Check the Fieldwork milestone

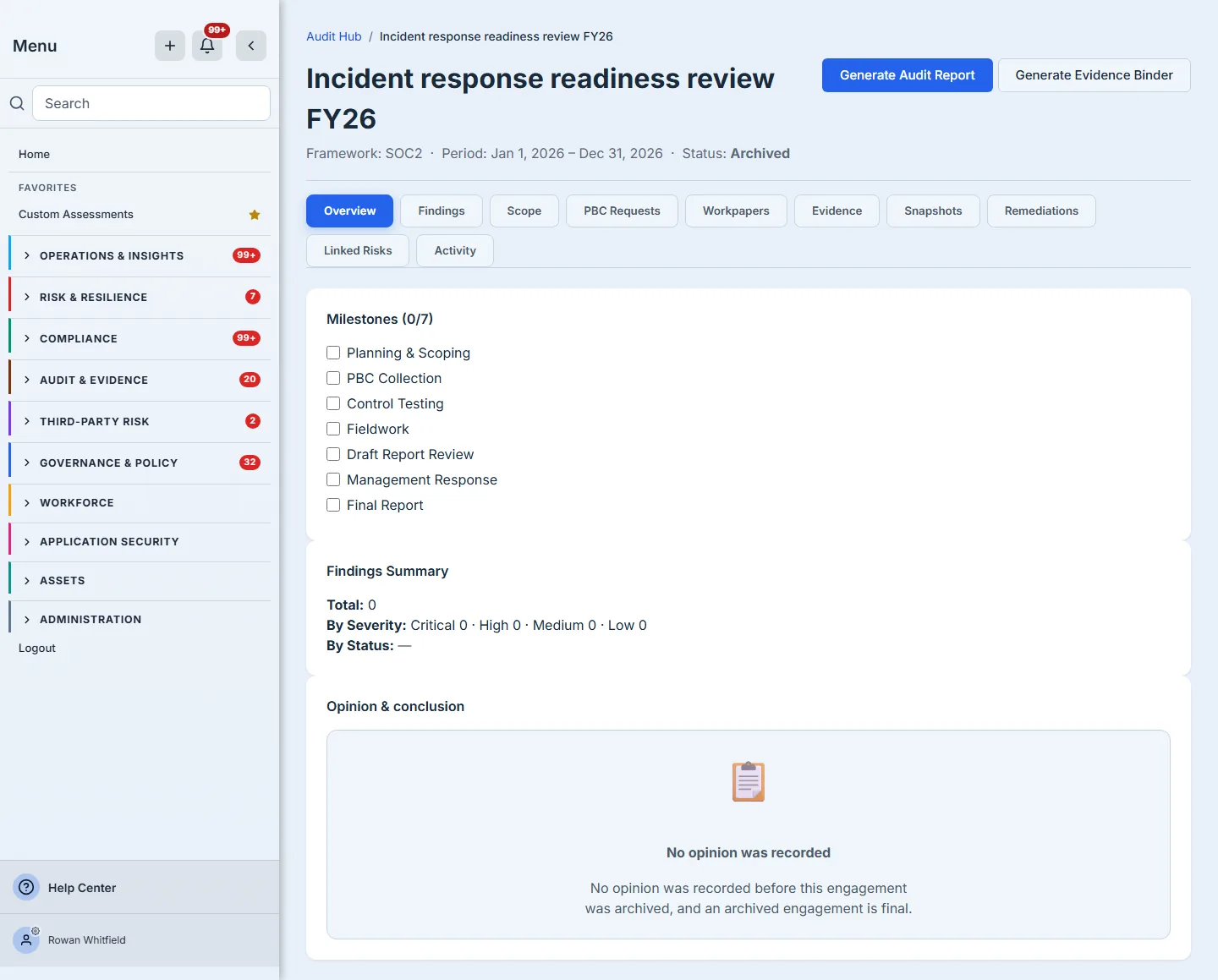click(x=333, y=429)
